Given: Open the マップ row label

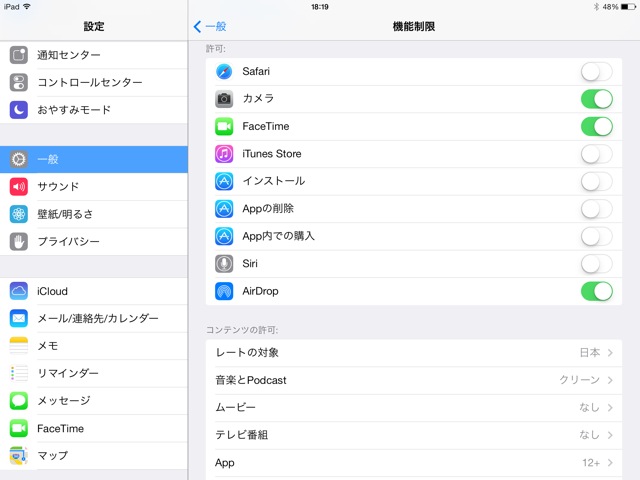Looking at the screenshot, I should pyautogui.click(x=53, y=456).
